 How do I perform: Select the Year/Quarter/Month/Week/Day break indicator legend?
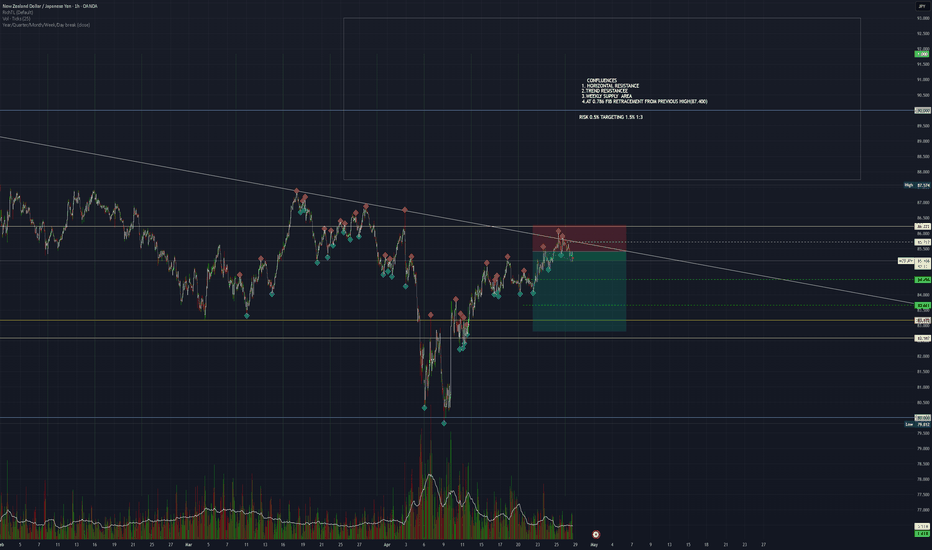(46, 25)
